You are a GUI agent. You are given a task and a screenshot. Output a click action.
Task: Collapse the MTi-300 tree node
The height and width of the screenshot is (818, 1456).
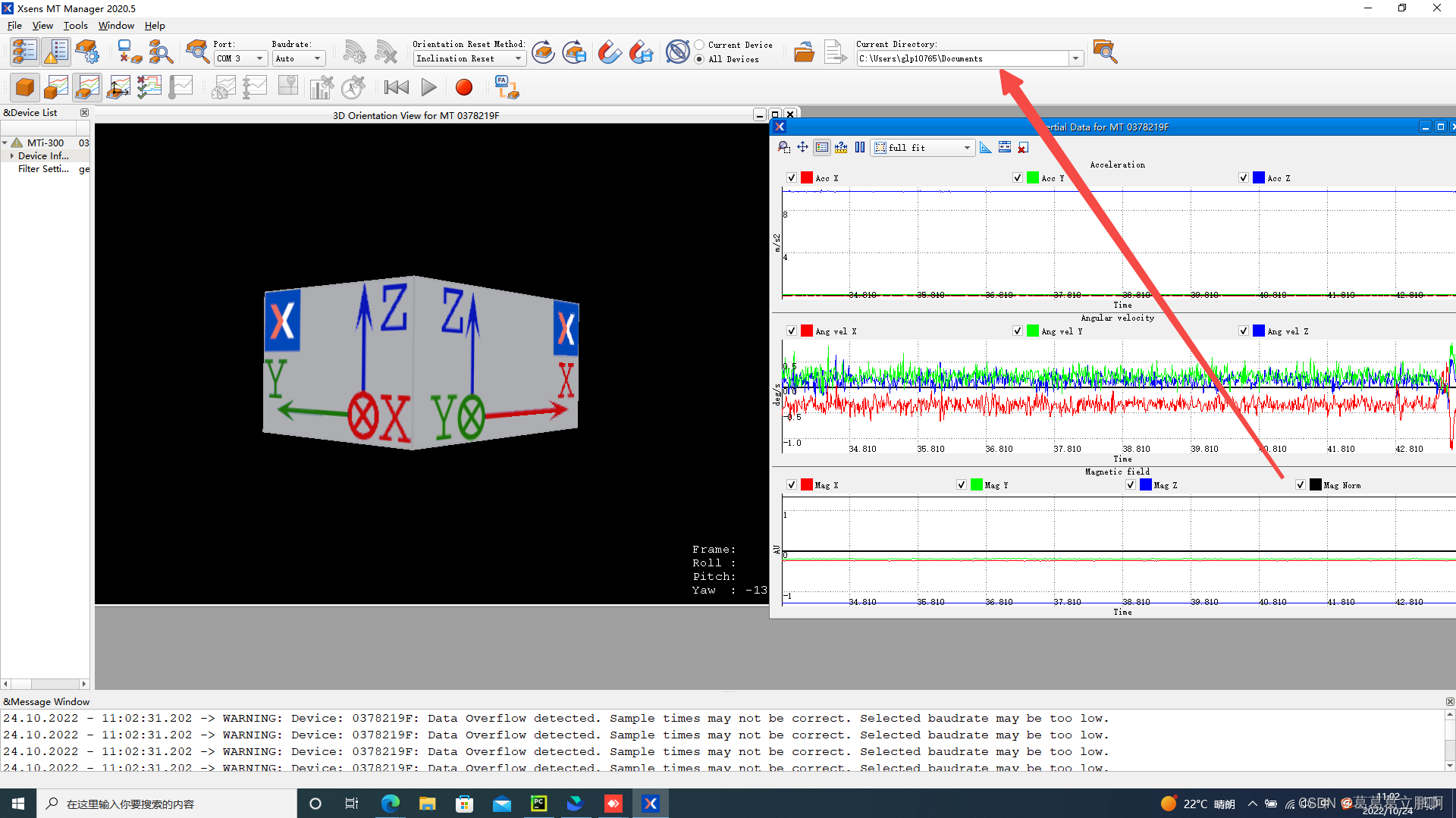5,143
